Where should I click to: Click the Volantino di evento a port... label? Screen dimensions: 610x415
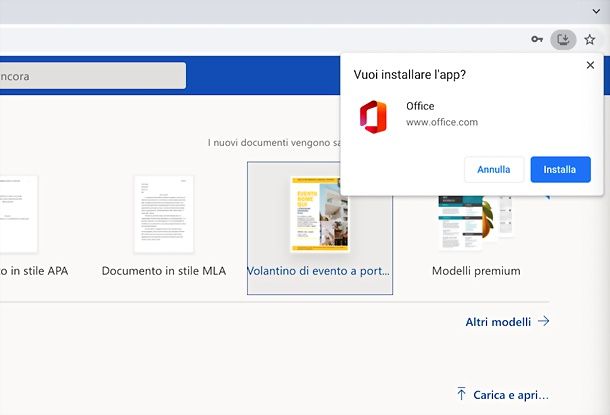[x=319, y=271]
